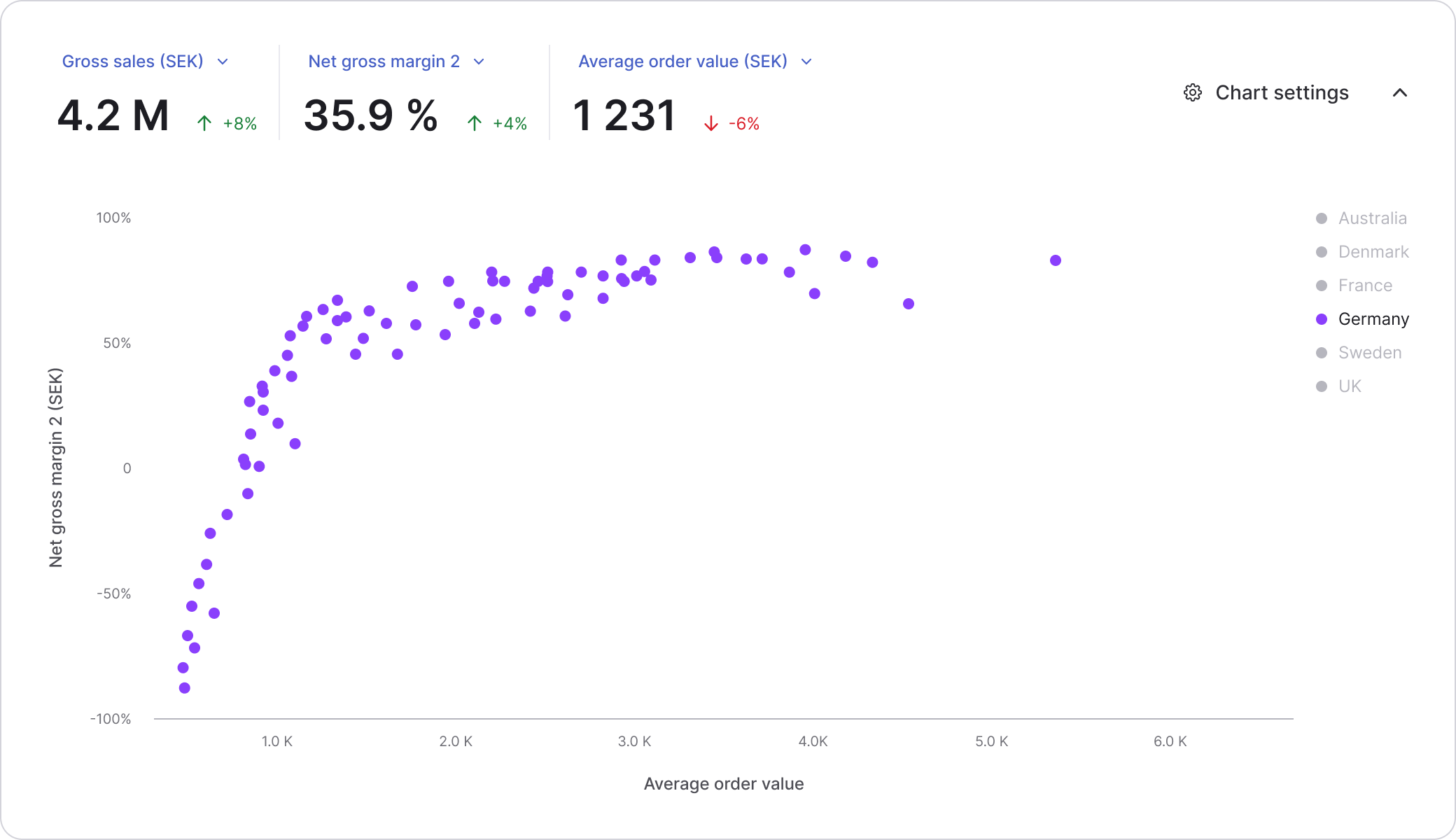
Task: Click the lowest data point near -90%
Action: [185, 688]
